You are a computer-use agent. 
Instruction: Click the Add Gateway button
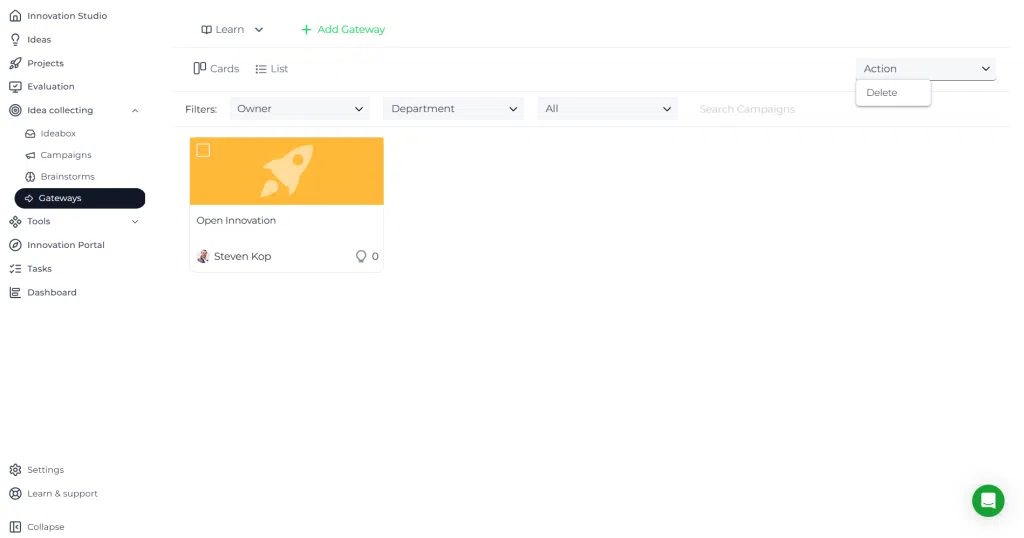coord(343,29)
